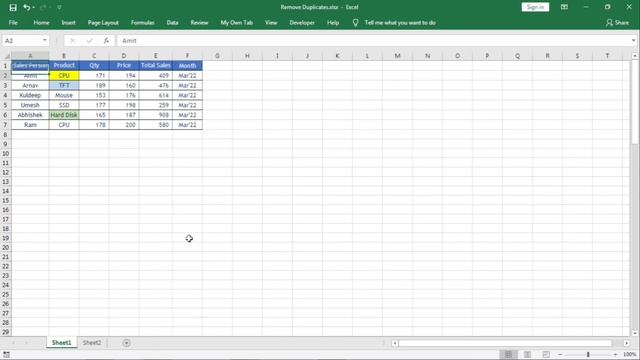Switch to Sheet2 tab
This screenshot has height=360, width=640.
tap(92, 342)
